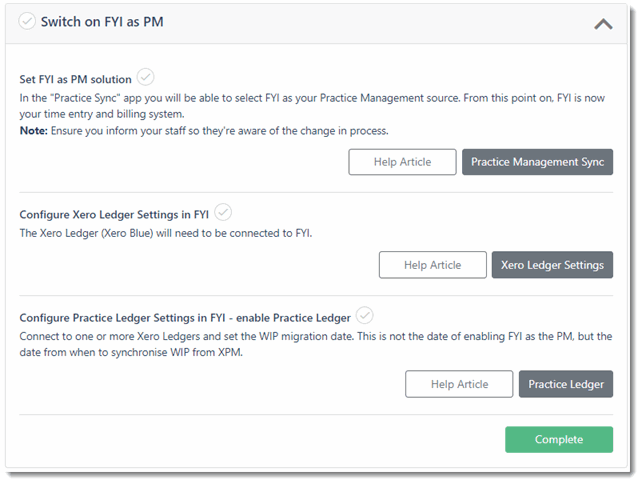Open Help Article for Xero Ledger Settings
This screenshot has height=484, width=642.
(x=432, y=265)
